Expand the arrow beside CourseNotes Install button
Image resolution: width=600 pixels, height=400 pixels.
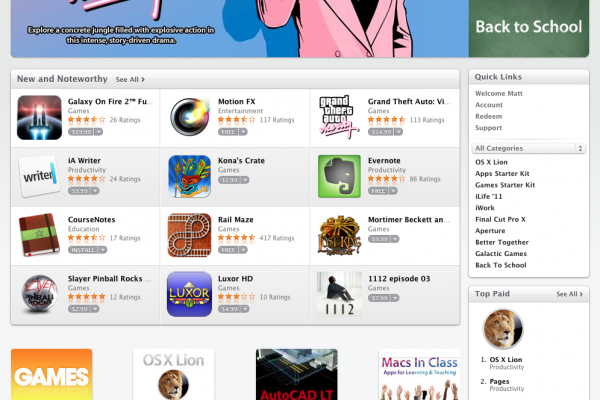103,250
